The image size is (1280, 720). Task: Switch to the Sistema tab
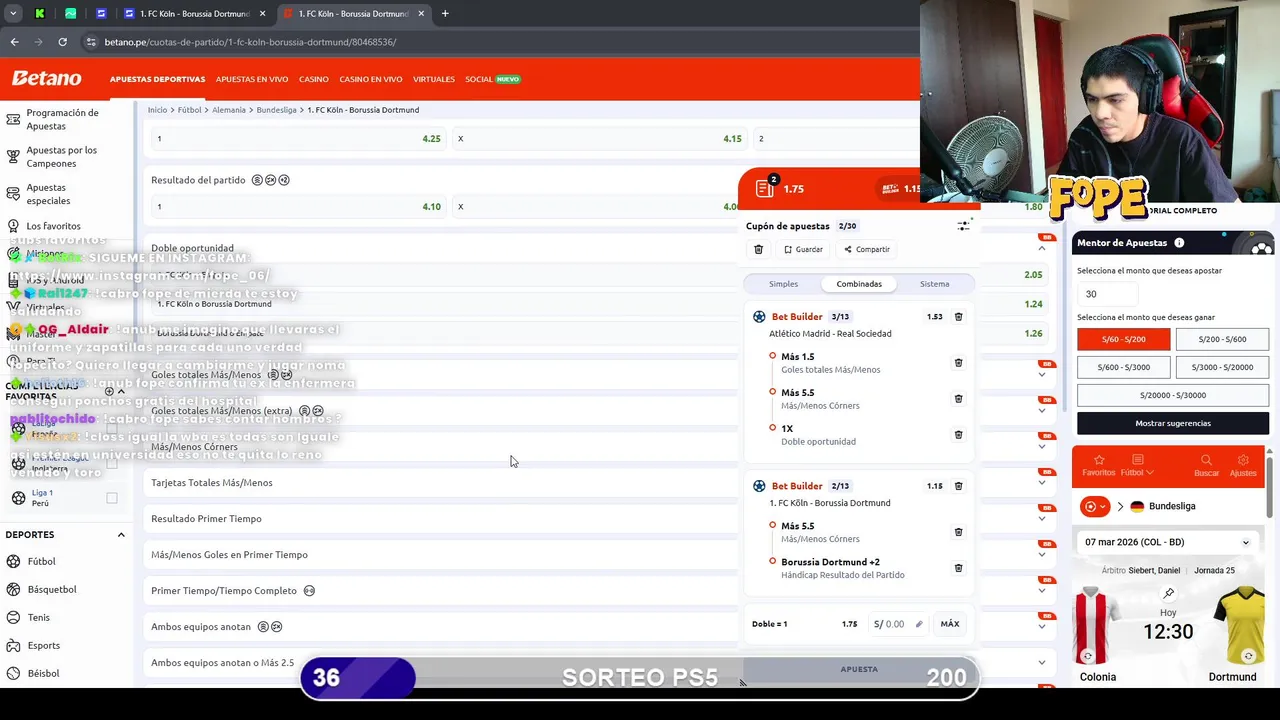(935, 284)
